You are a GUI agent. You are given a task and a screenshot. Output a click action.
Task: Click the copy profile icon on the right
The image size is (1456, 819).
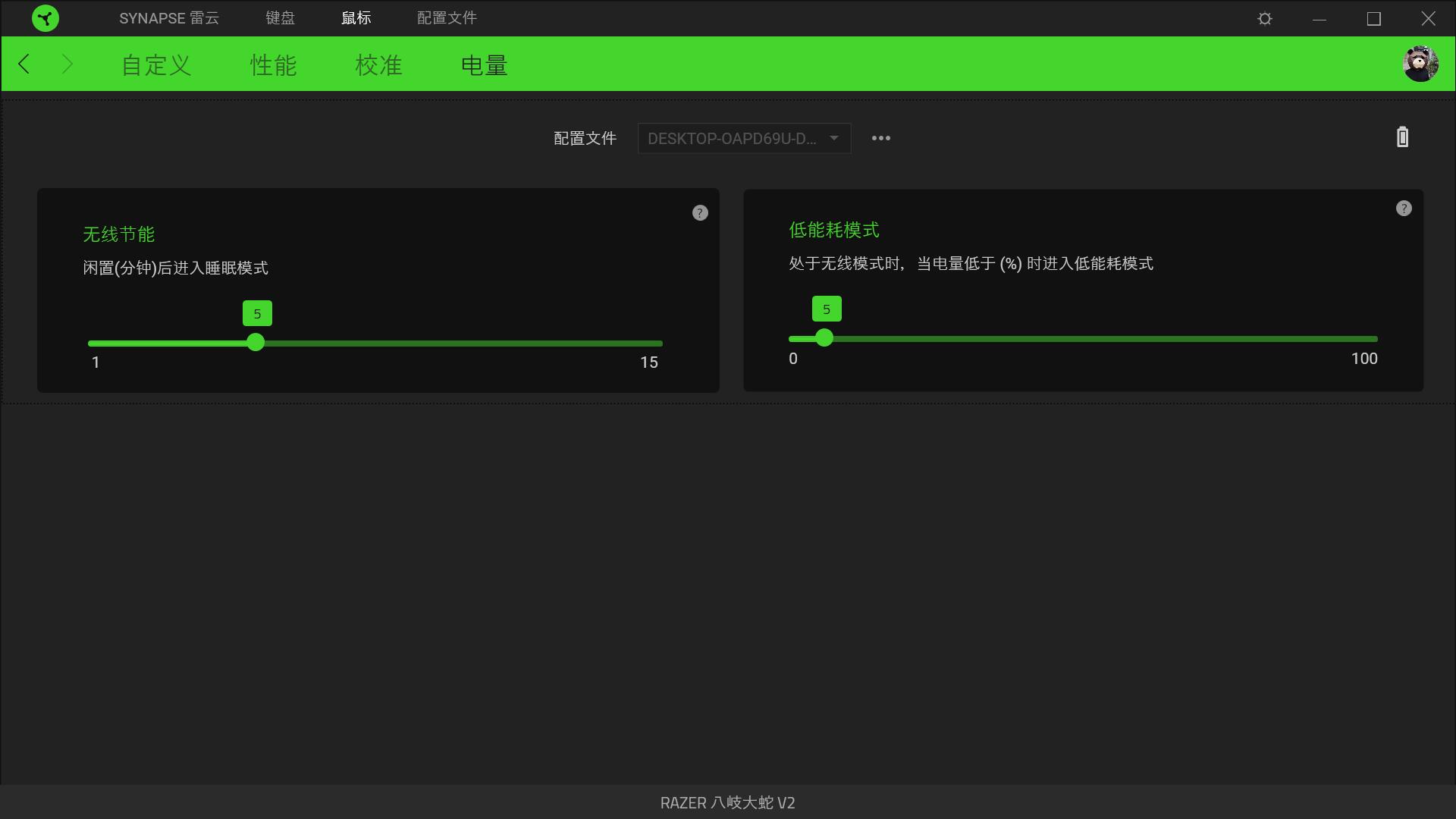1401,136
